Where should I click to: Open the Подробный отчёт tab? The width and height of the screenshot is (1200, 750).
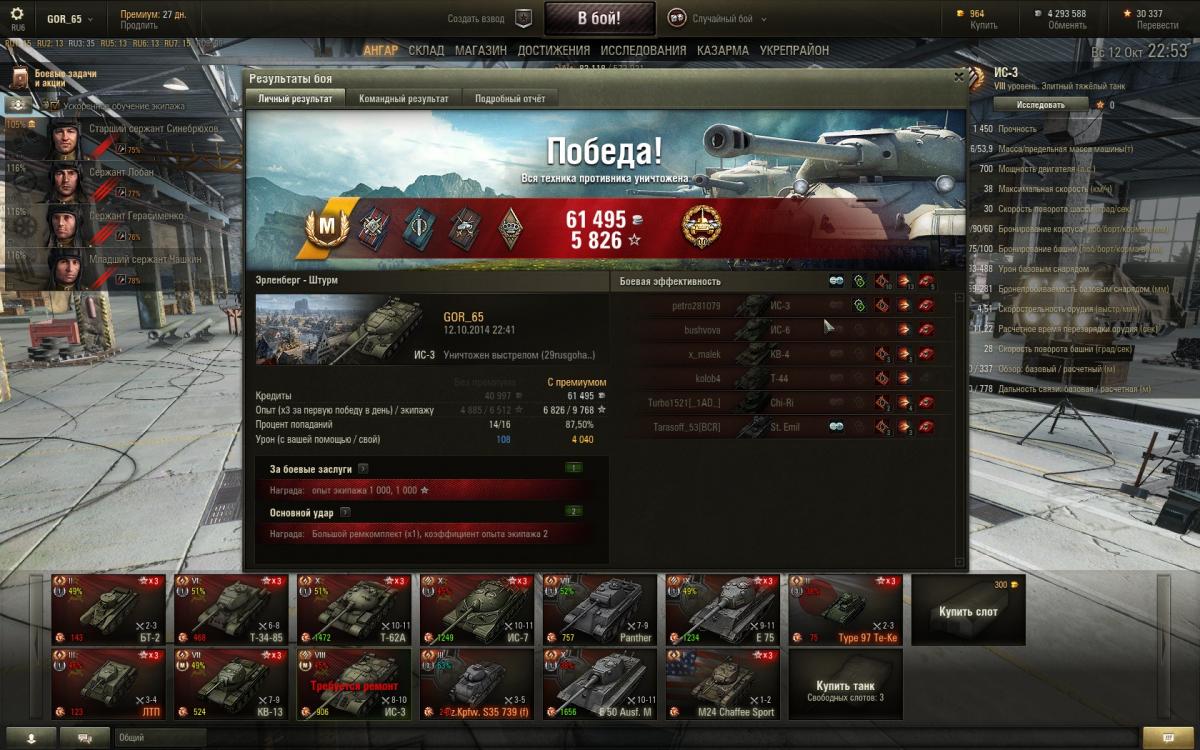click(x=510, y=98)
